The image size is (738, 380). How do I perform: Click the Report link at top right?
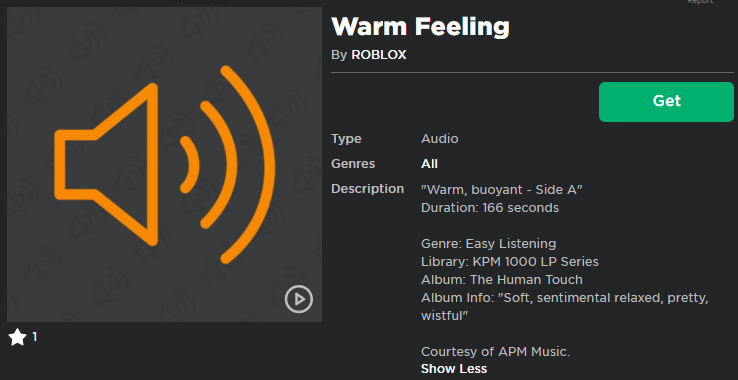coord(700,2)
